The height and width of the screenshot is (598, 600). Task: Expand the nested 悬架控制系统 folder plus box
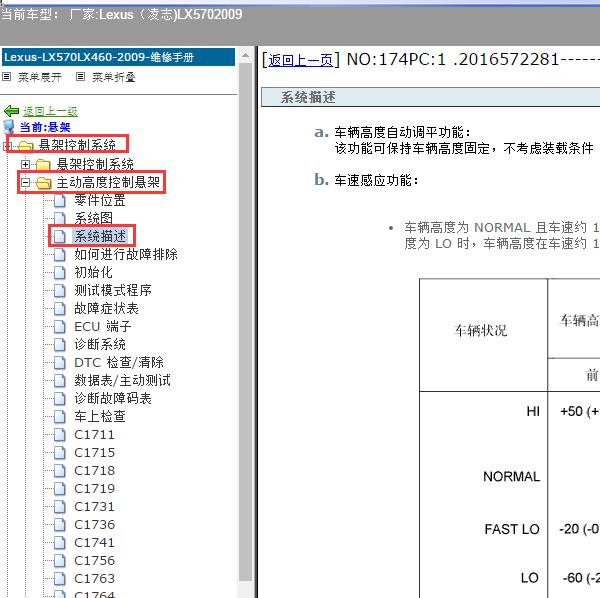[x=25, y=165]
